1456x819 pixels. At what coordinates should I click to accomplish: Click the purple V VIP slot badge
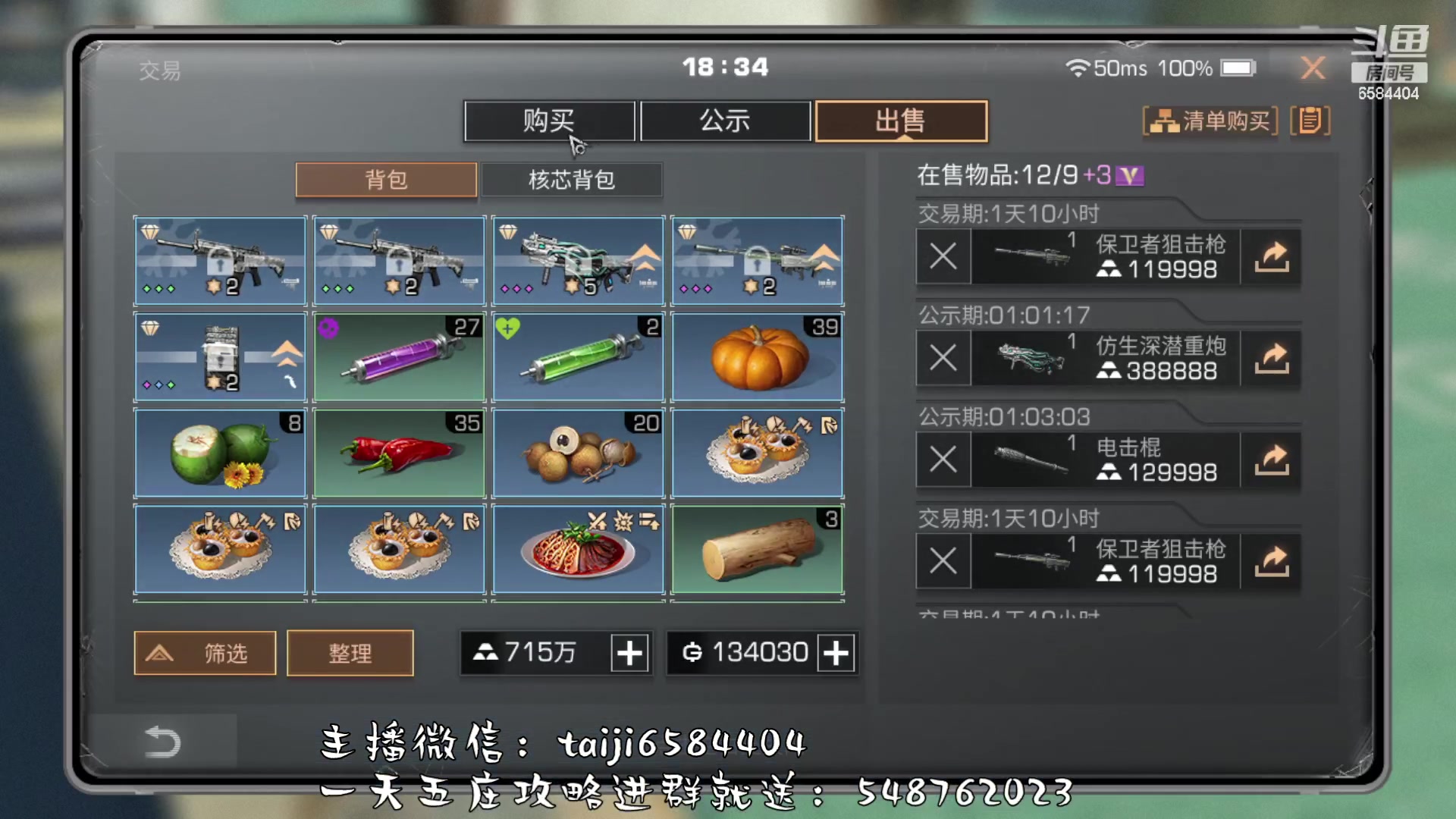click(1130, 176)
